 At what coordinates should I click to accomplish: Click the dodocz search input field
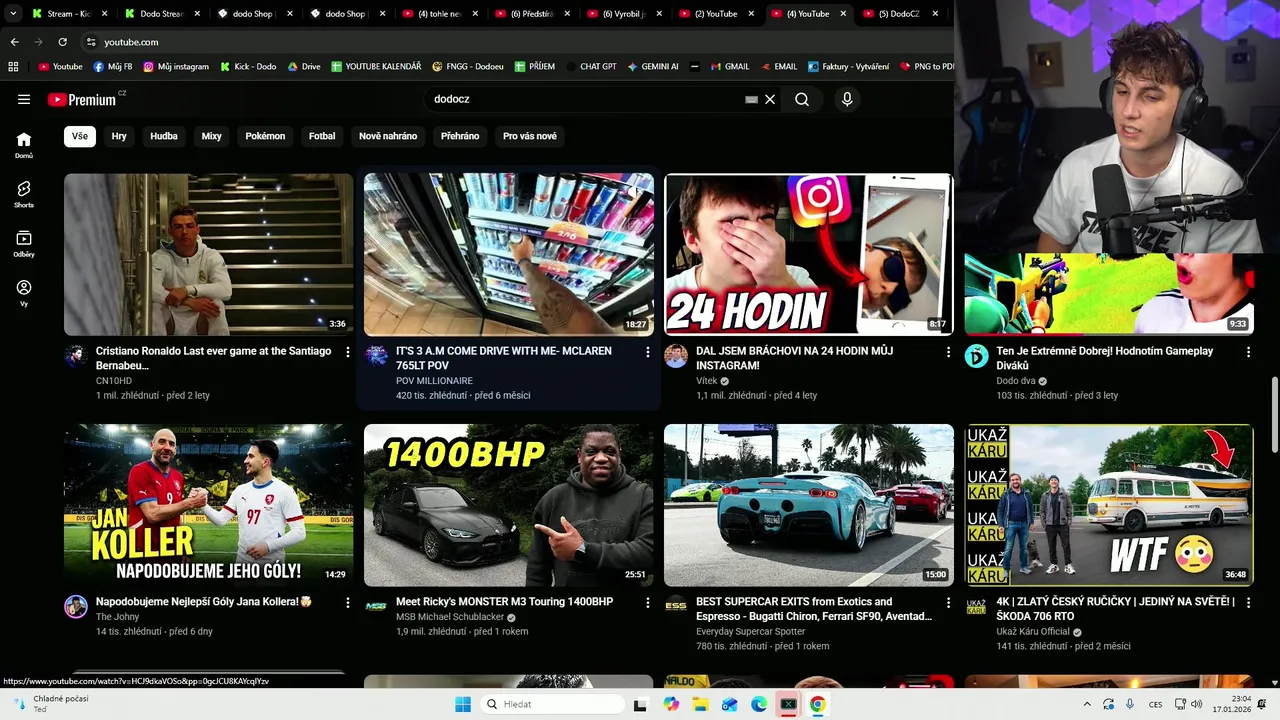(x=585, y=99)
